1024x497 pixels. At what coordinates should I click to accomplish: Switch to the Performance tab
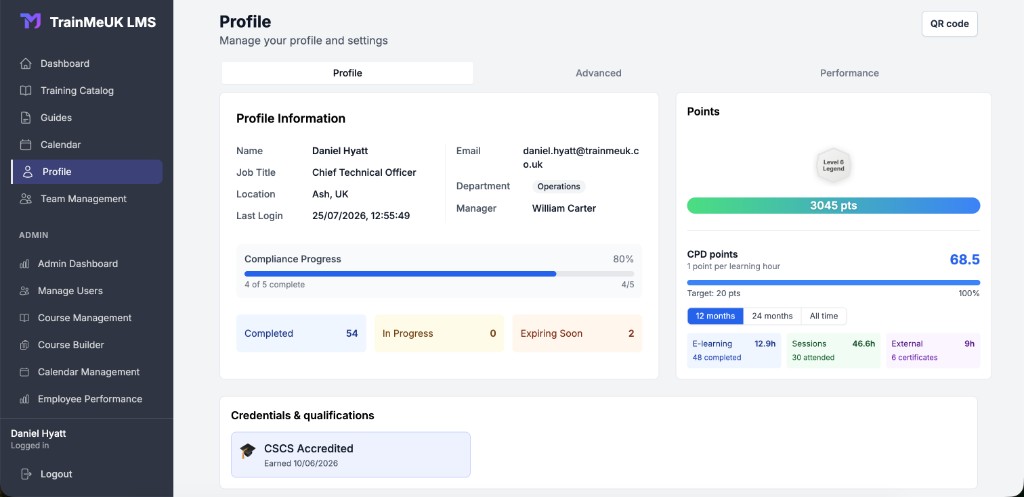[x=849, y=73]
